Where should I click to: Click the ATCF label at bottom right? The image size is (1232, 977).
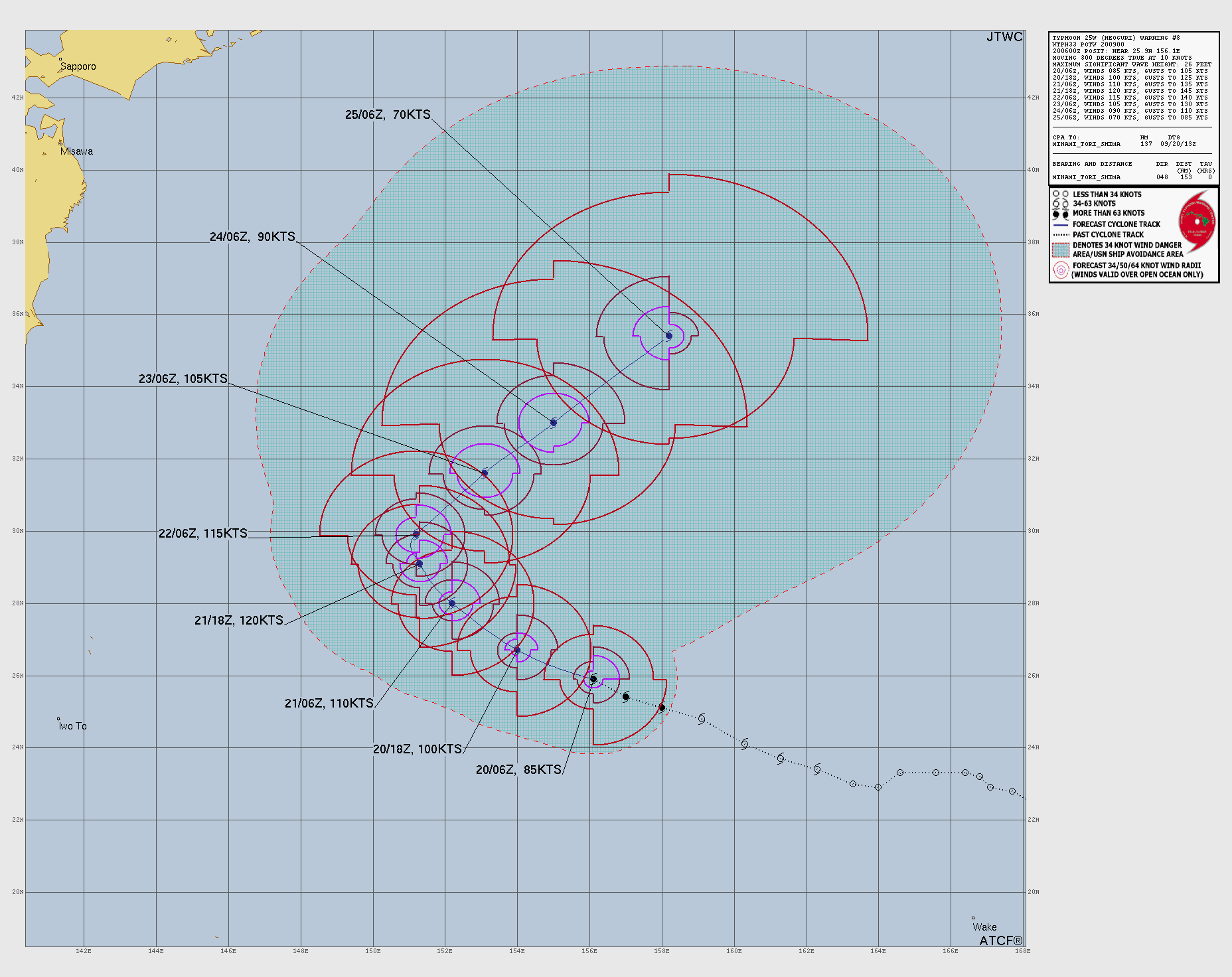pos(1000,940)
